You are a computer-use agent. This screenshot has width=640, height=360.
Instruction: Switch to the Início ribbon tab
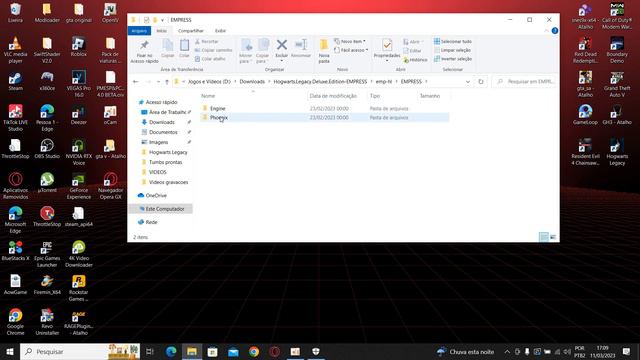[x=162, y=31]
